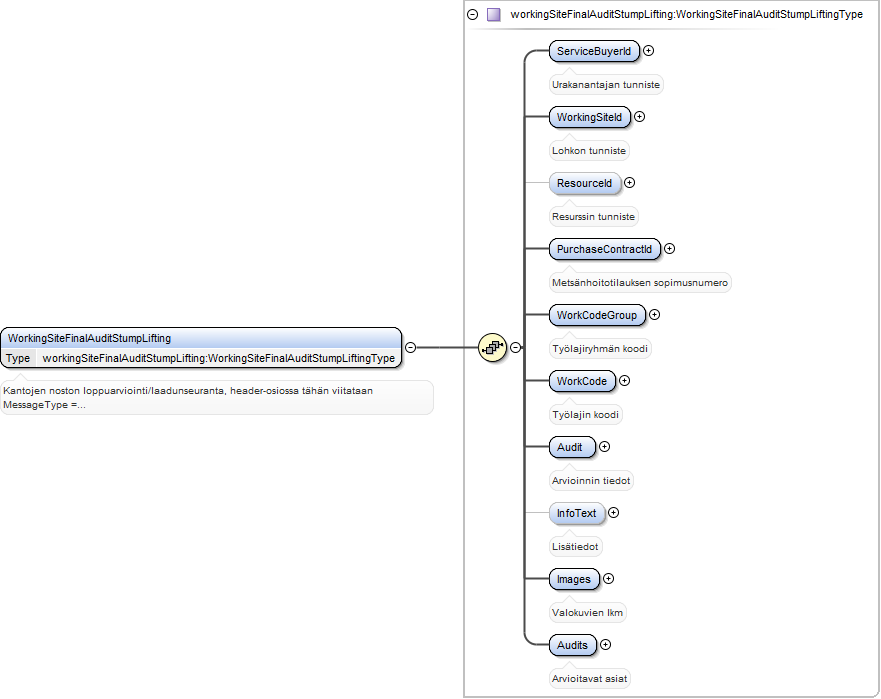Expand the Audit element
The width and height of the screenshot is (881, 699).
click(605, 447)
